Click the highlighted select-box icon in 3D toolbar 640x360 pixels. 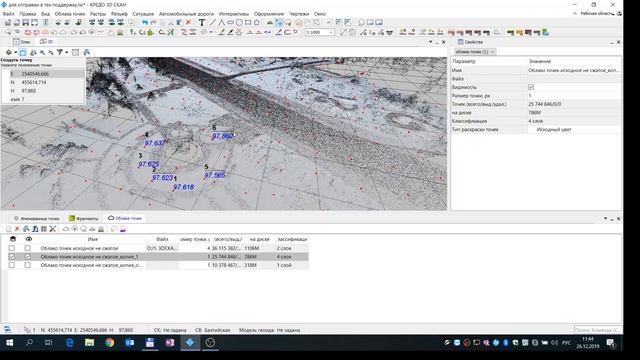[x=23, y=52]
